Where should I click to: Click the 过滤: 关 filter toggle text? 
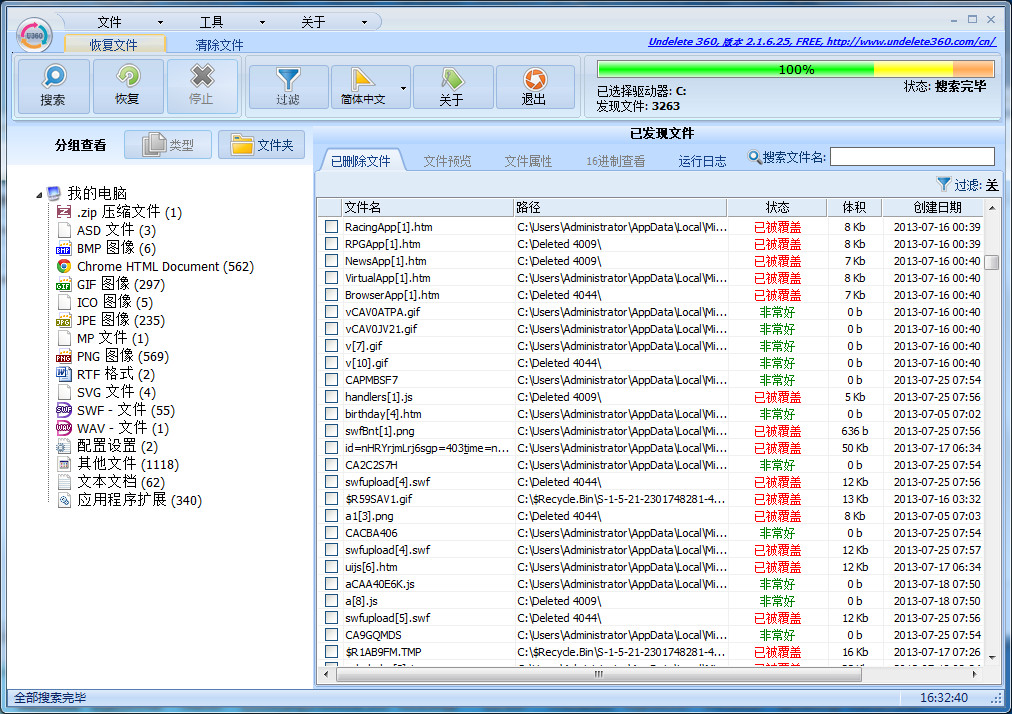click(x=976, y=185)
